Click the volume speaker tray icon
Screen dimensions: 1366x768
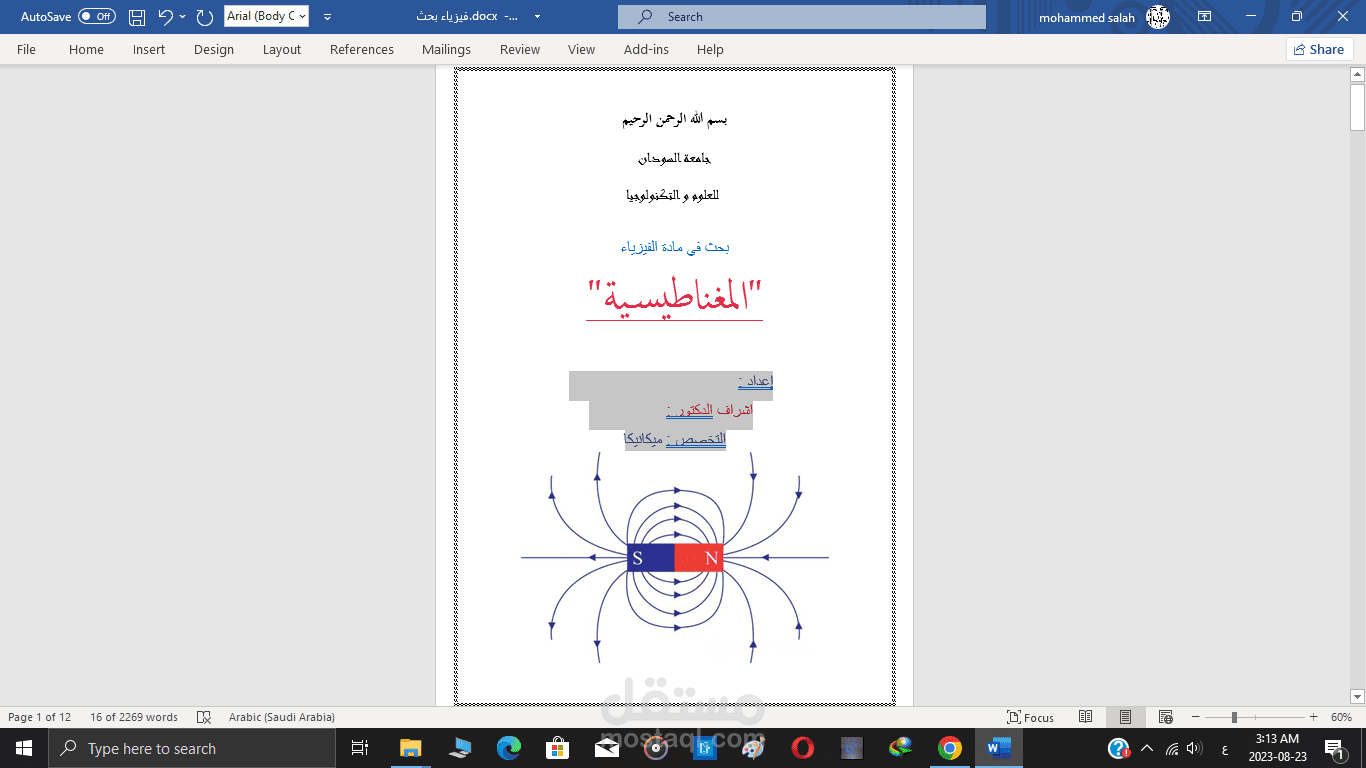click(1194, 748)
